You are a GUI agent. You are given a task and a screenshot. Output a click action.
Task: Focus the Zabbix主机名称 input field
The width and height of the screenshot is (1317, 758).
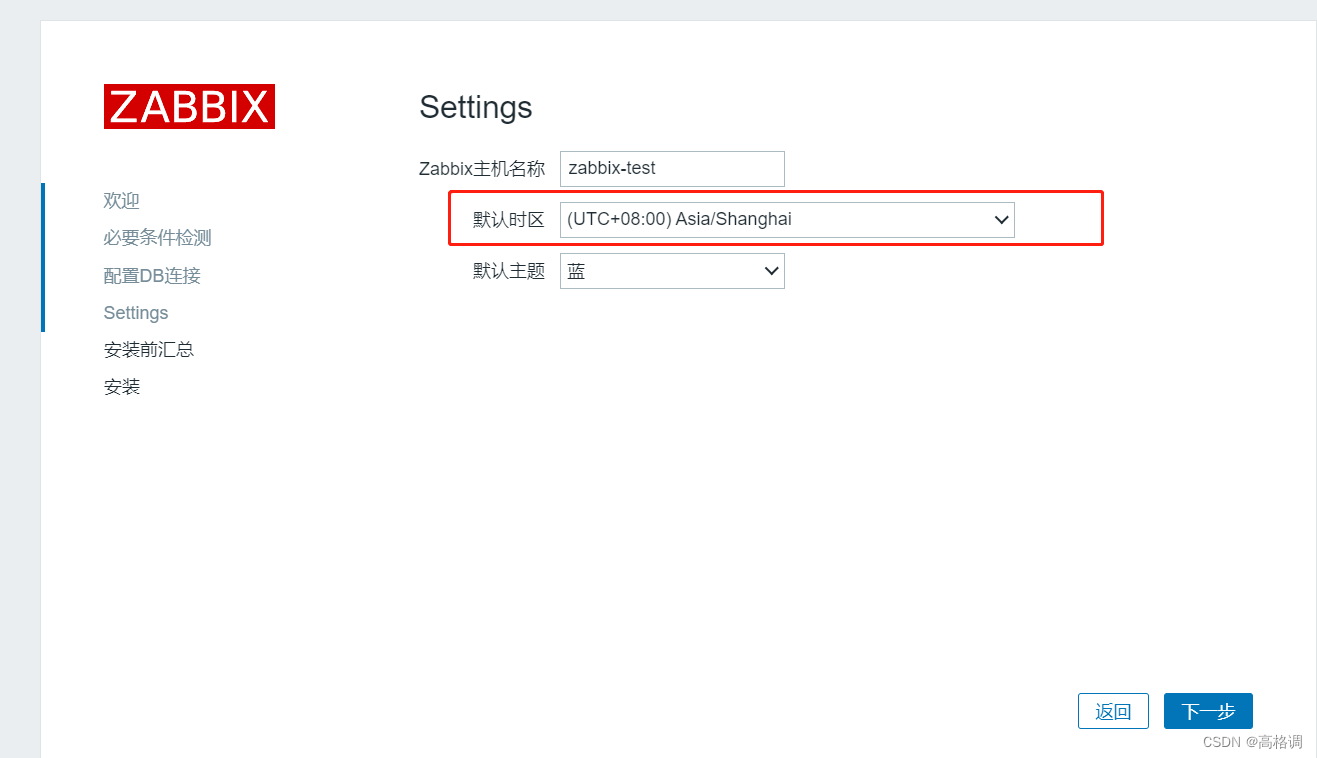[x=672, y=168]
